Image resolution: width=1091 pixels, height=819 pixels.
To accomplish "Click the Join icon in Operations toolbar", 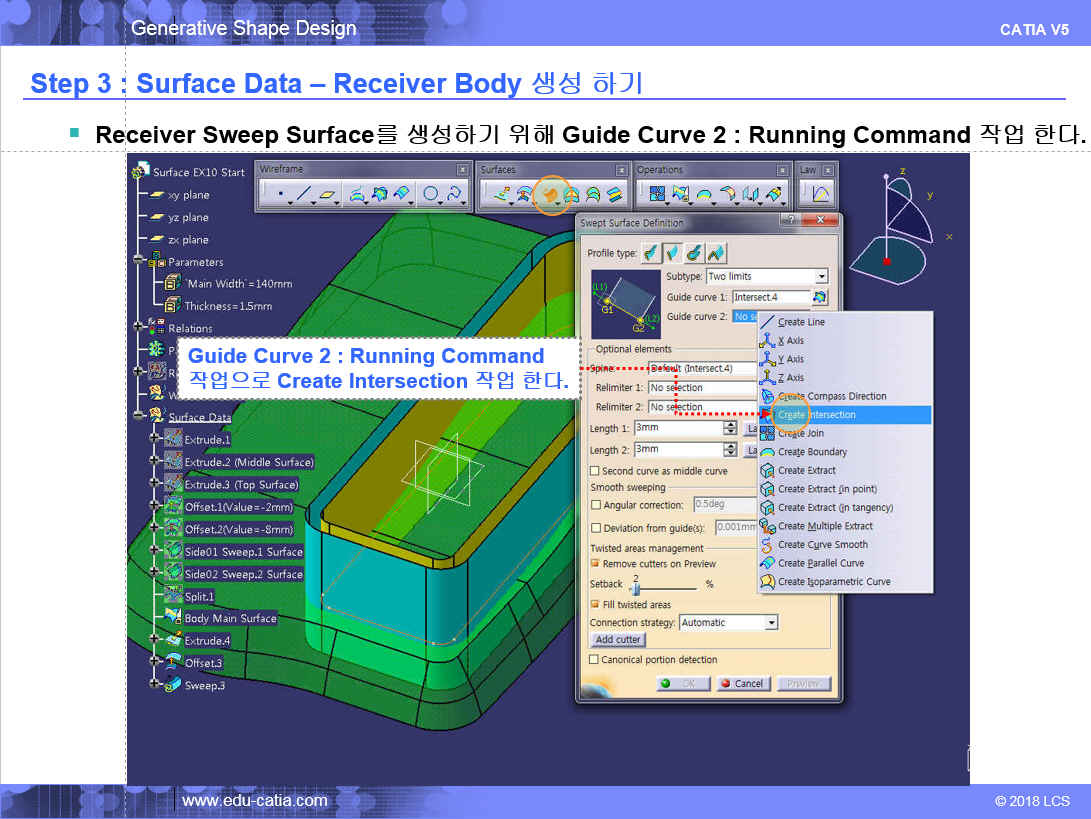I will coord(656,194).
